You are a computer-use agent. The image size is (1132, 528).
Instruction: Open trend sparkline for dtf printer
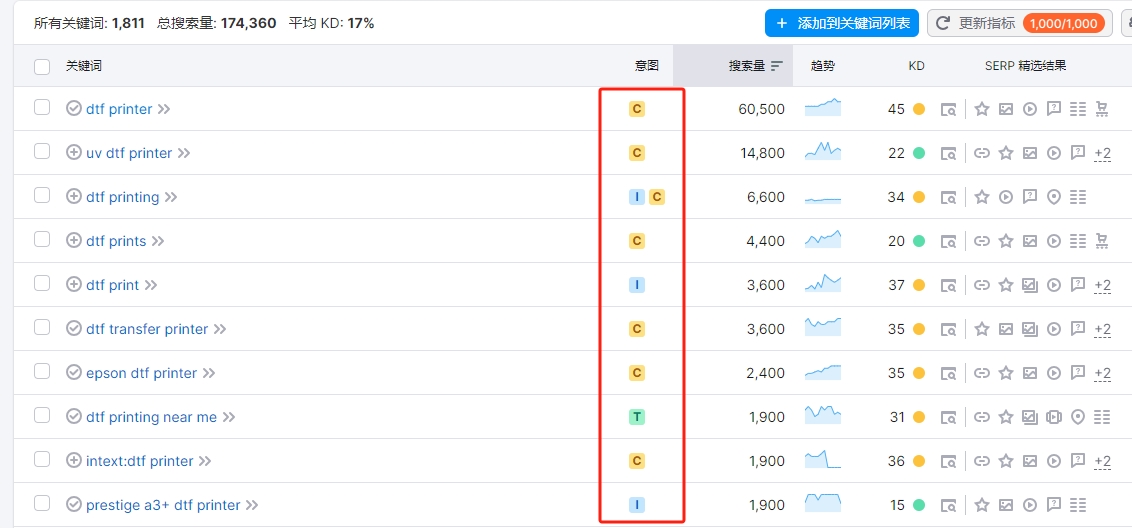pyautogui.click(x=823, y=108)
